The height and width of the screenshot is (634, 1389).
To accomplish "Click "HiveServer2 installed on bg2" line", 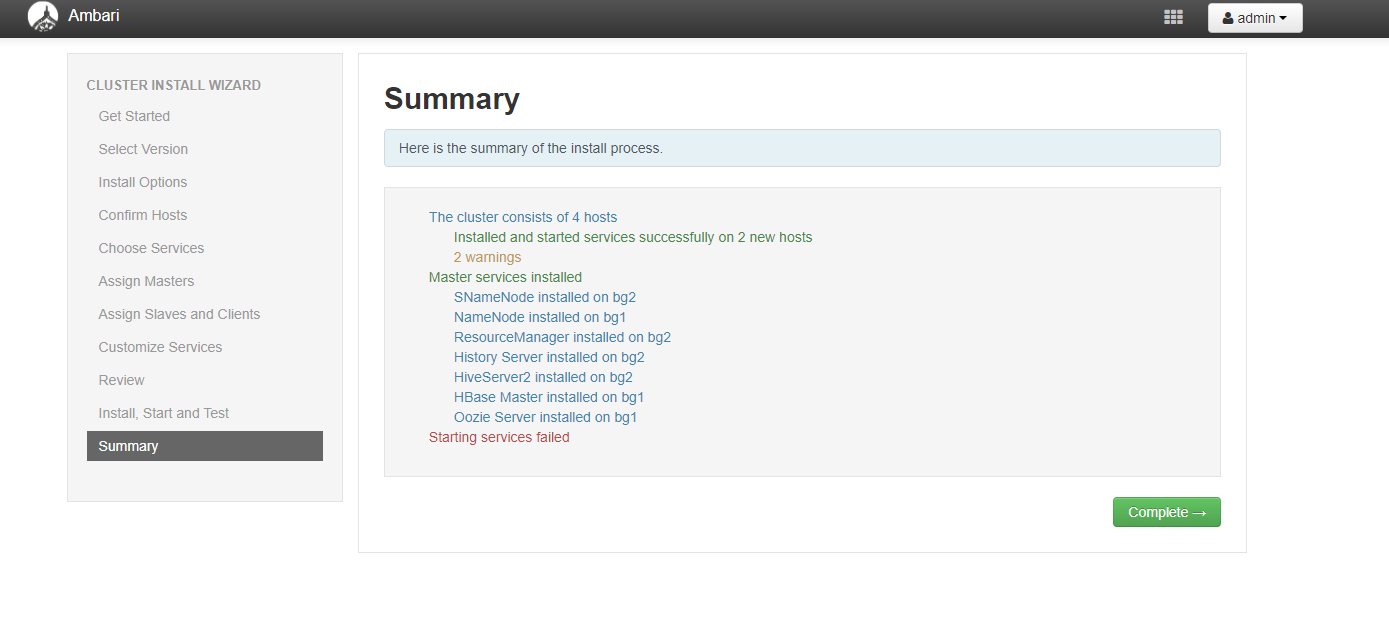I will (x=543, y=377).
